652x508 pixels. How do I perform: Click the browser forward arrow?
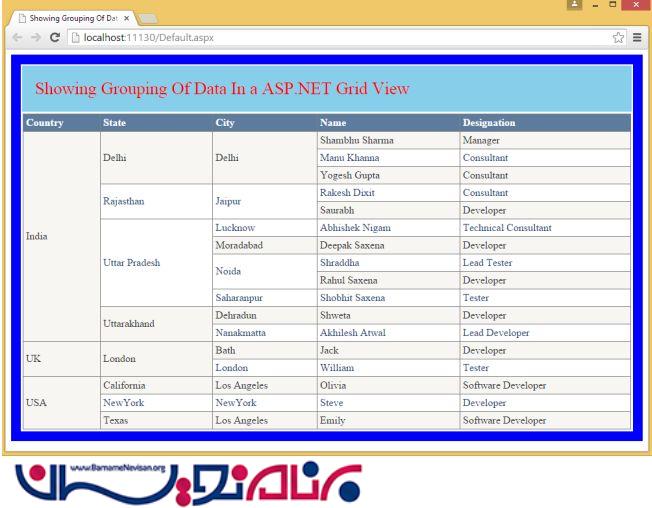[34, 38]
